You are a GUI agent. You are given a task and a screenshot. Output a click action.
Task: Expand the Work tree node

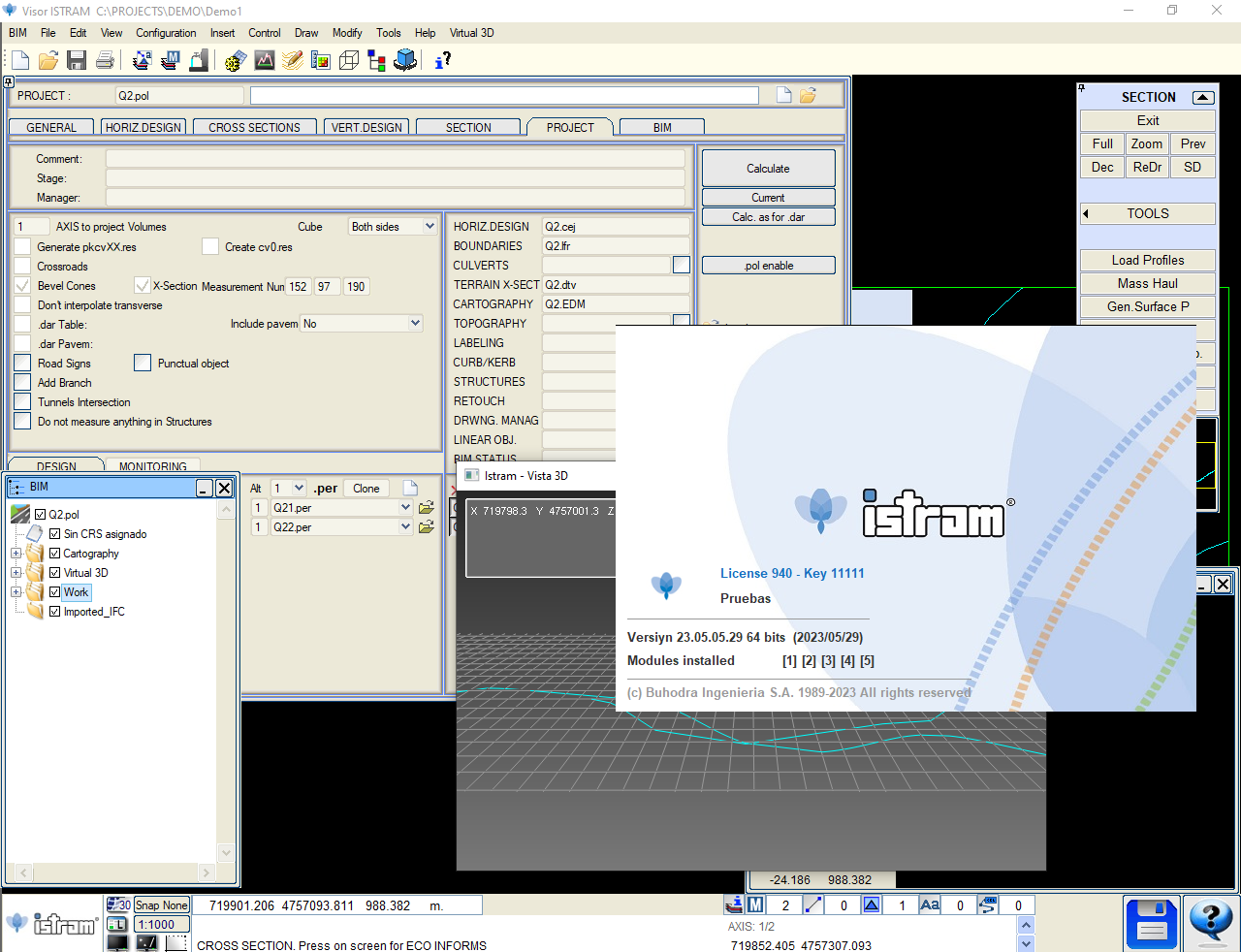(x=16, y=592)
